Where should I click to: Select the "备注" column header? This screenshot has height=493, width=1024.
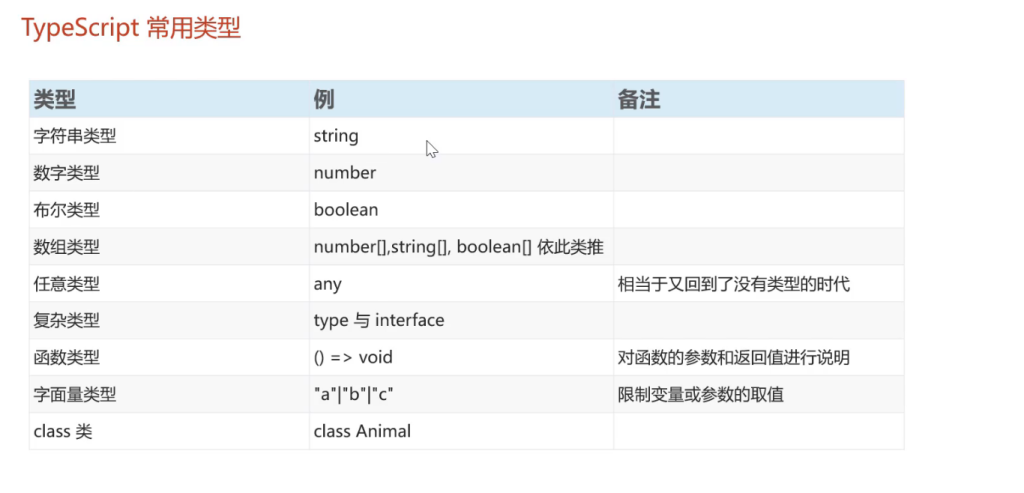tap(639, 100)
